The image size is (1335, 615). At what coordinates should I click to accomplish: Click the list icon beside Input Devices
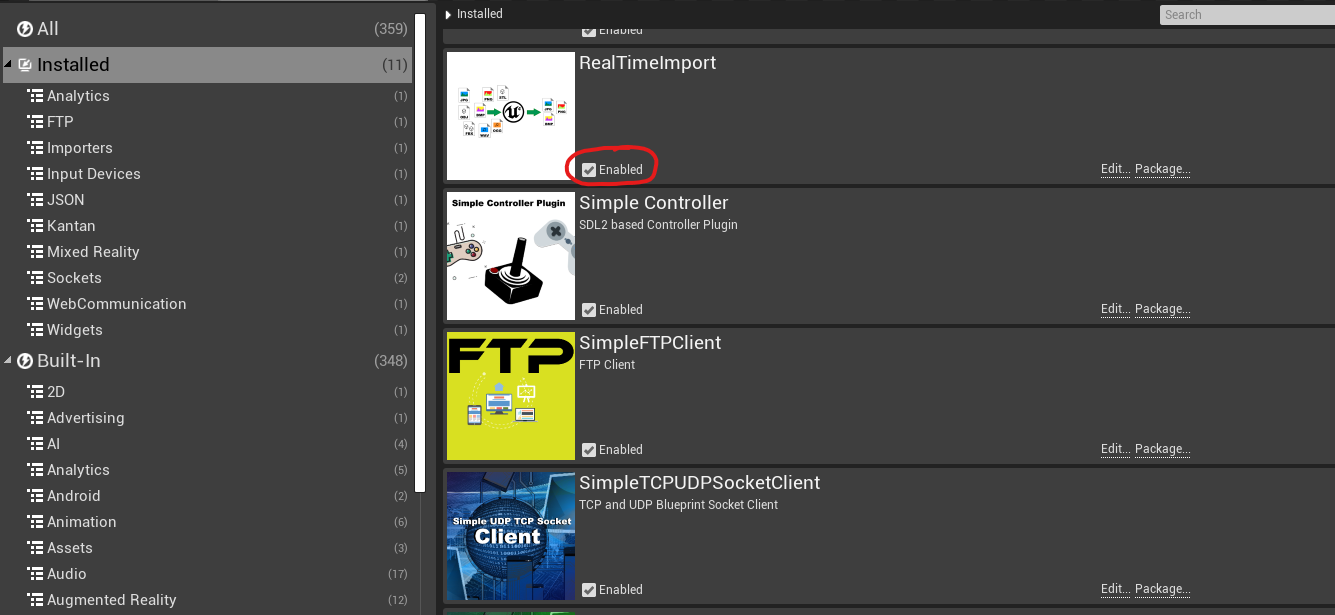[35, 174]
